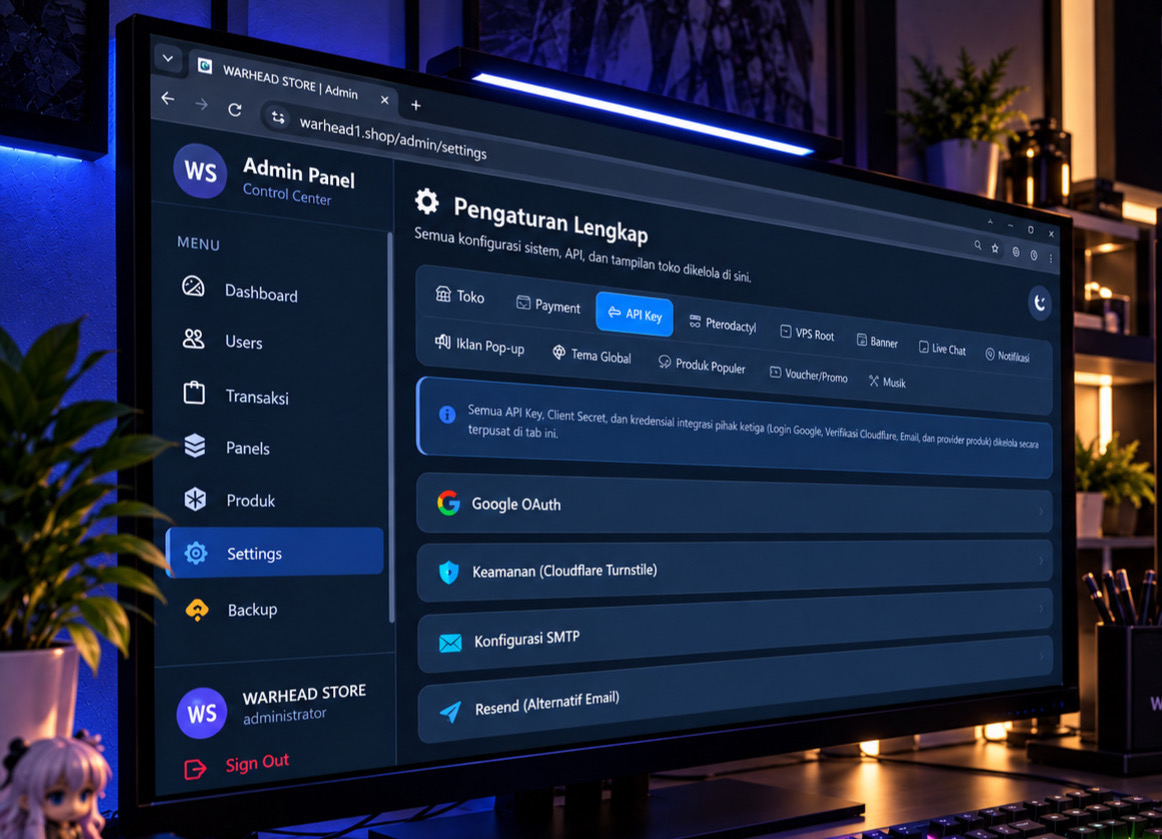Viewport: 1162px width, 839px height.
Task: Click the browser reload icon
Action: tap(235, 110)
